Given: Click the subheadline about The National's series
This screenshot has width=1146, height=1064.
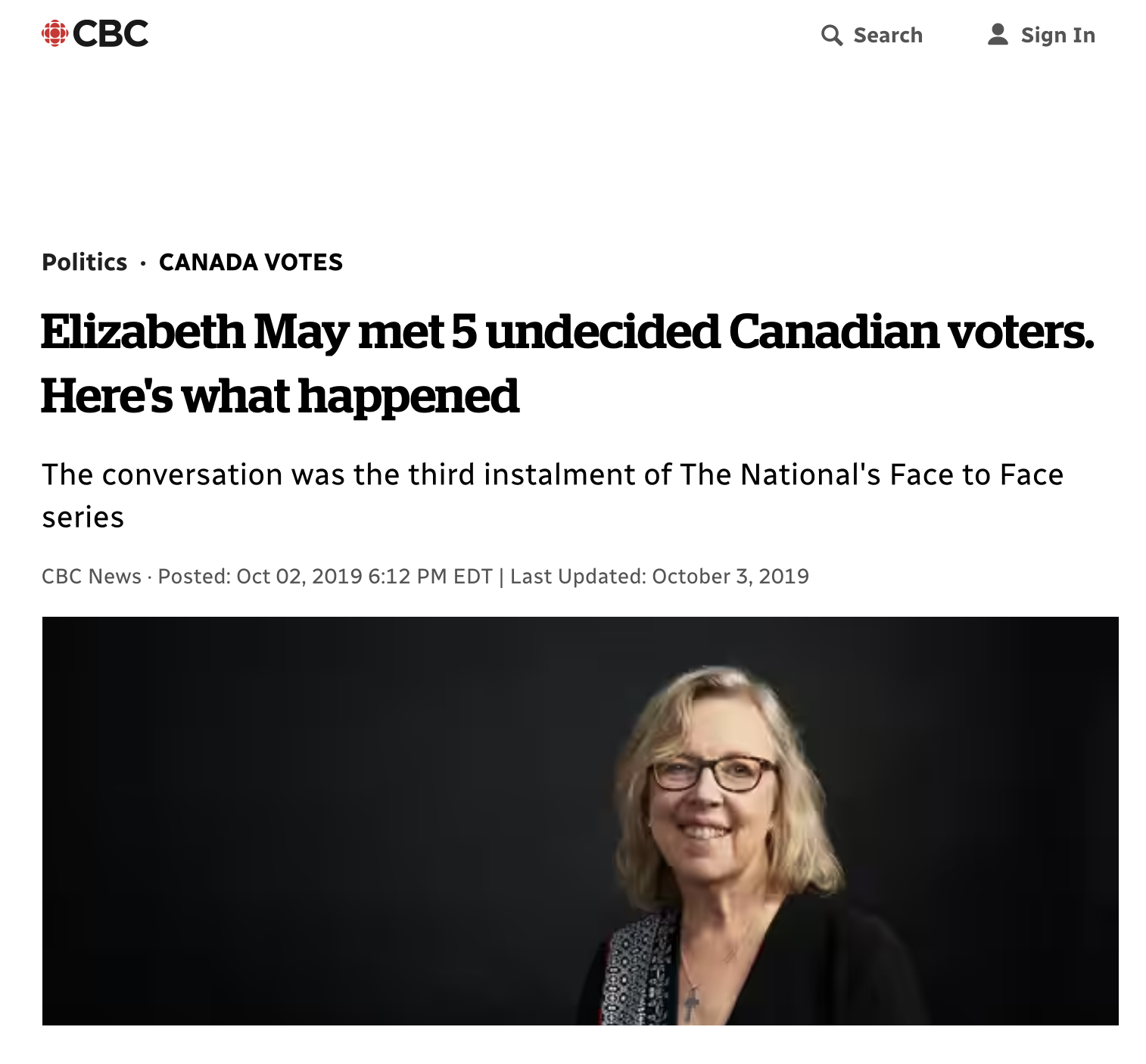Looking at the screenshot, I should tap(552, 474).
